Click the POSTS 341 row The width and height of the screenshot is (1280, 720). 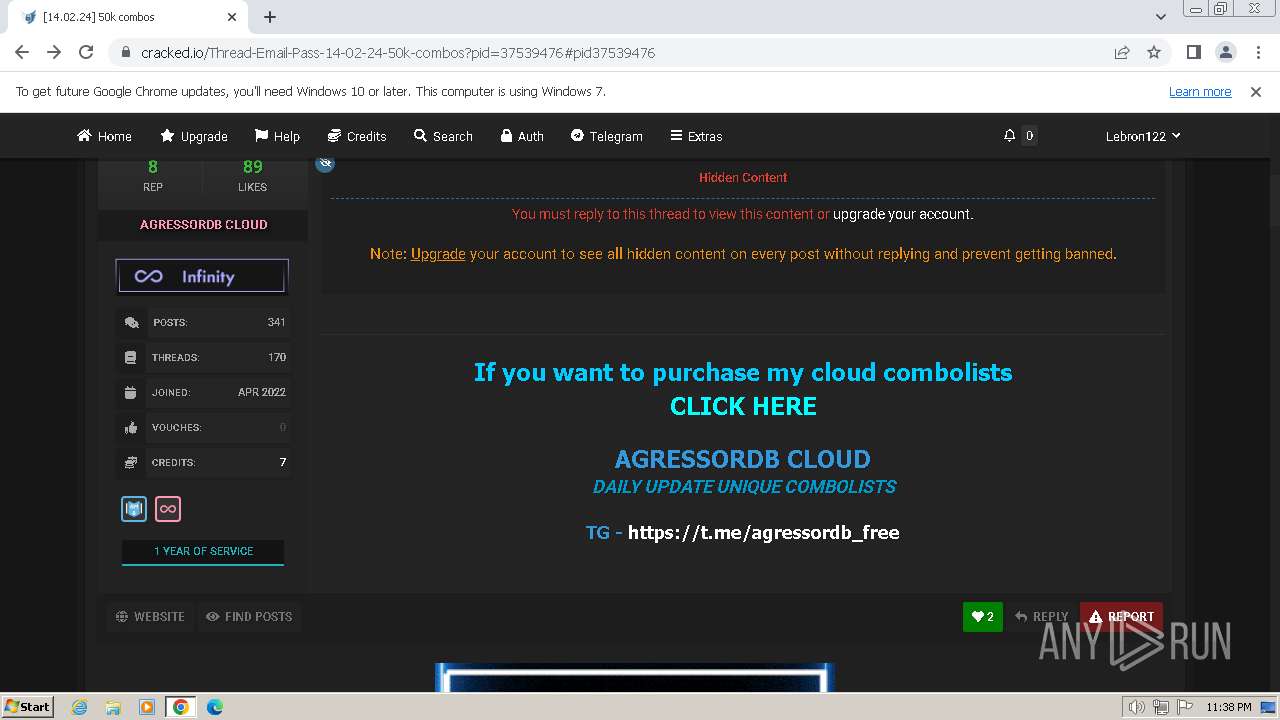(x=203, y=322)
